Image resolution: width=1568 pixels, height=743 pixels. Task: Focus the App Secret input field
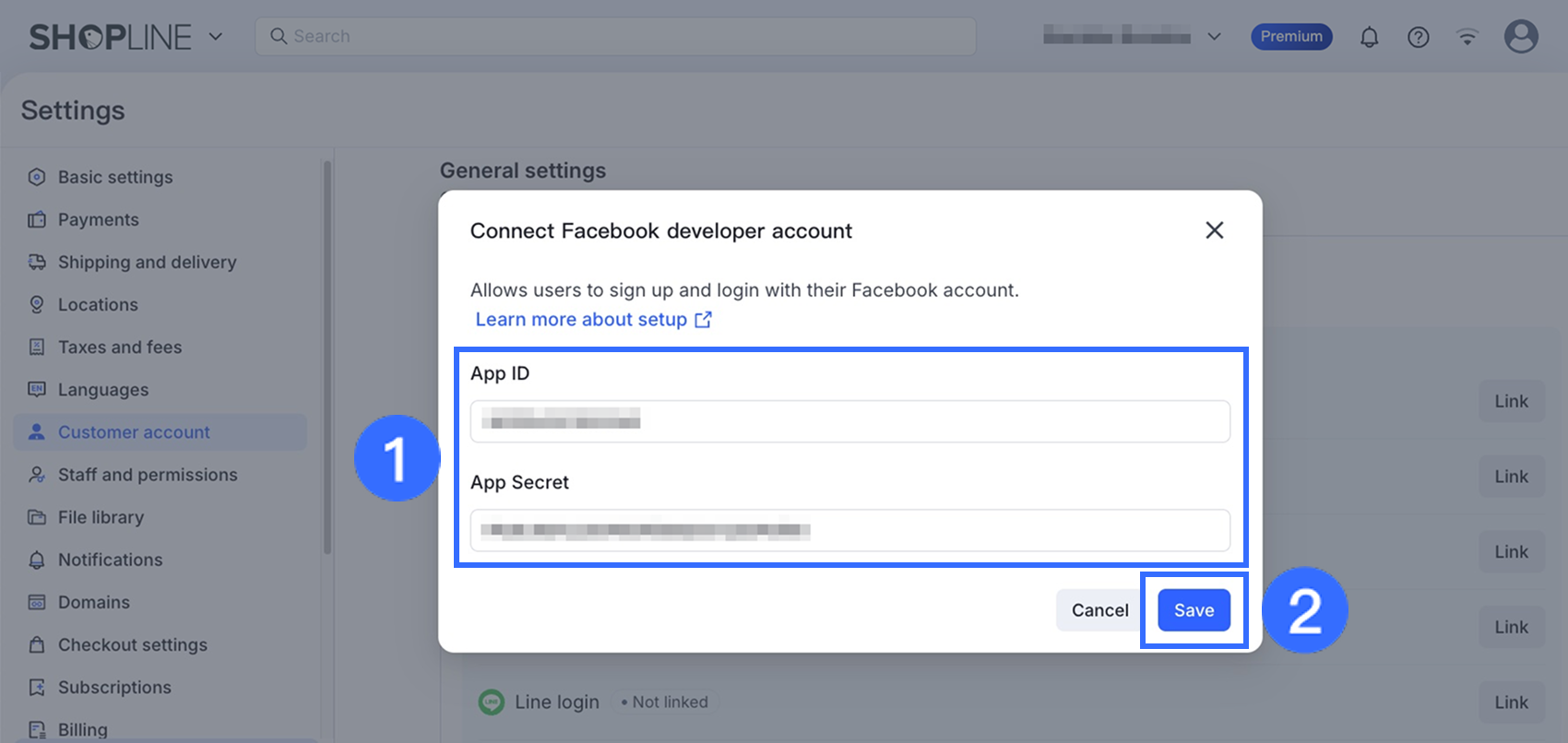[849, 530]
